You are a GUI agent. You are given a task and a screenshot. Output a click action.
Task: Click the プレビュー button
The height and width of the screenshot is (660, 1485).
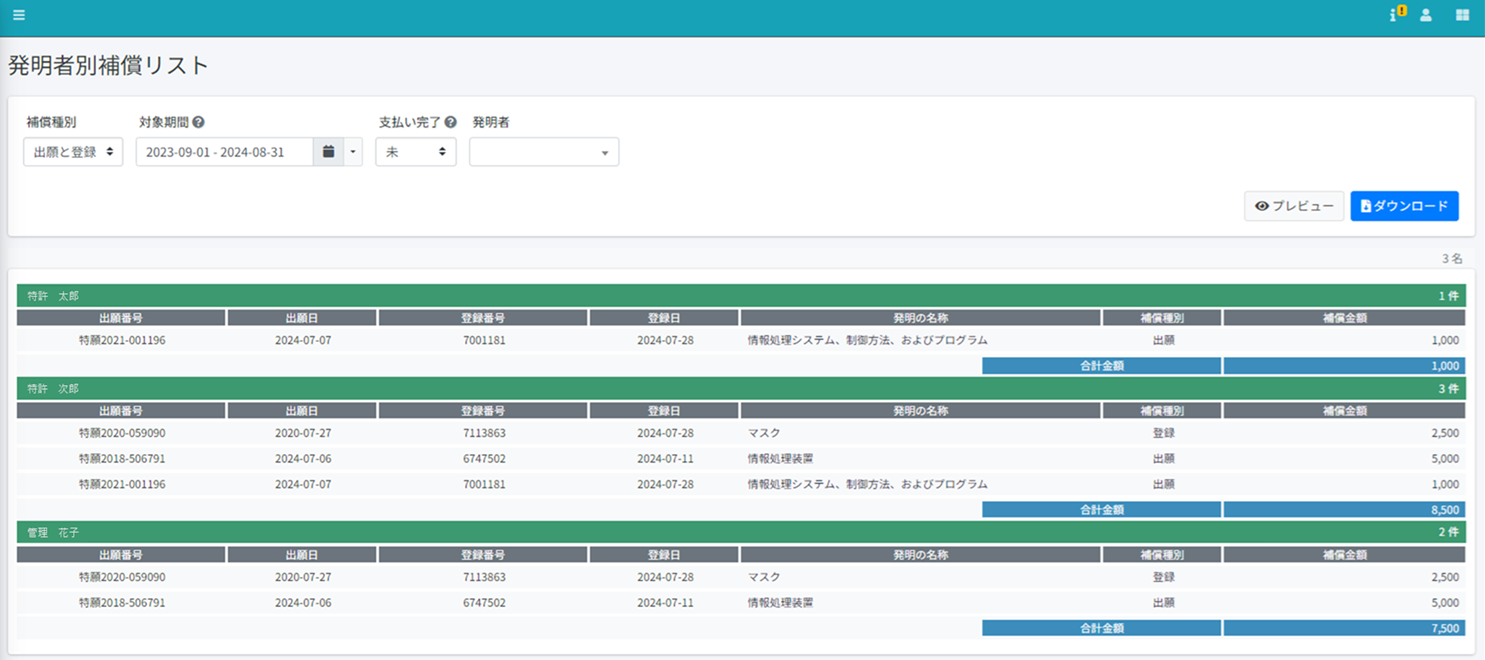tap(1294, 206)
